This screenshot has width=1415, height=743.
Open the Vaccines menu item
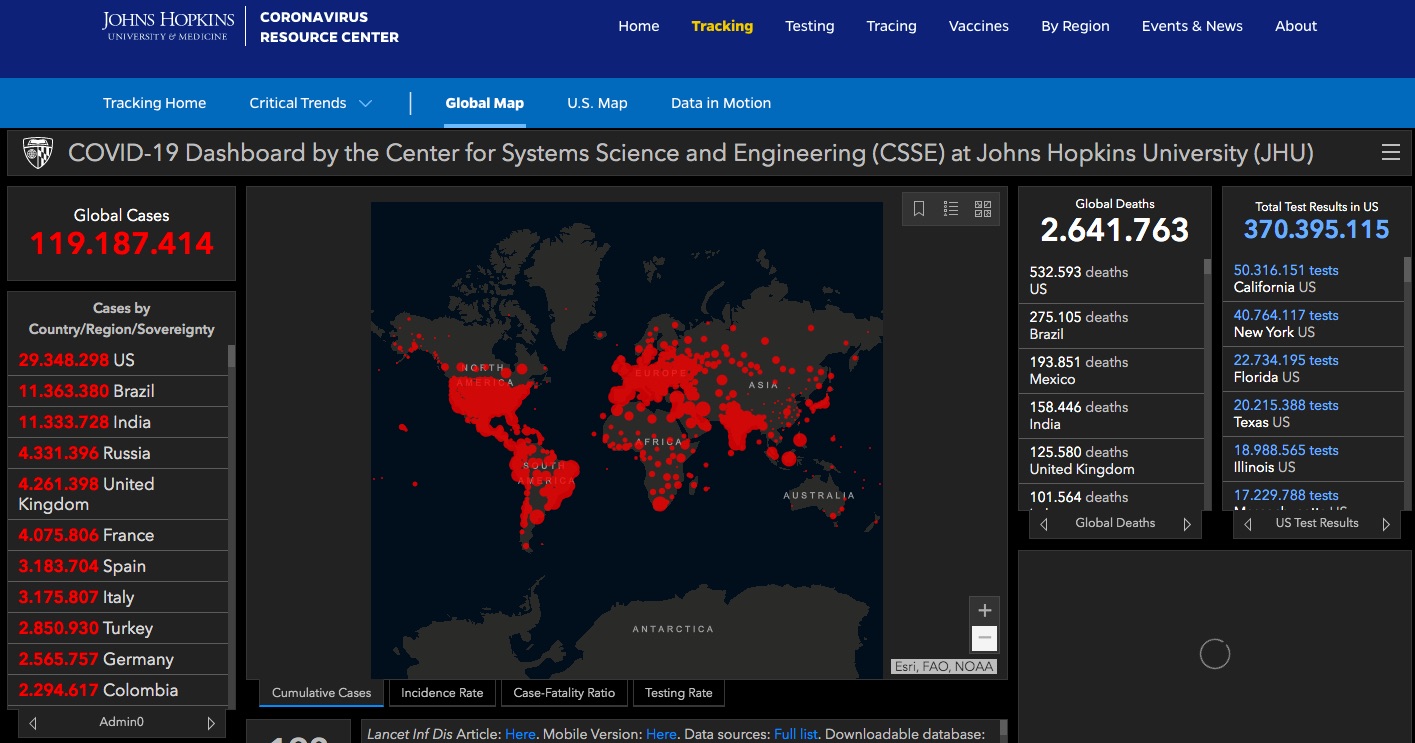tap(978, 26)
